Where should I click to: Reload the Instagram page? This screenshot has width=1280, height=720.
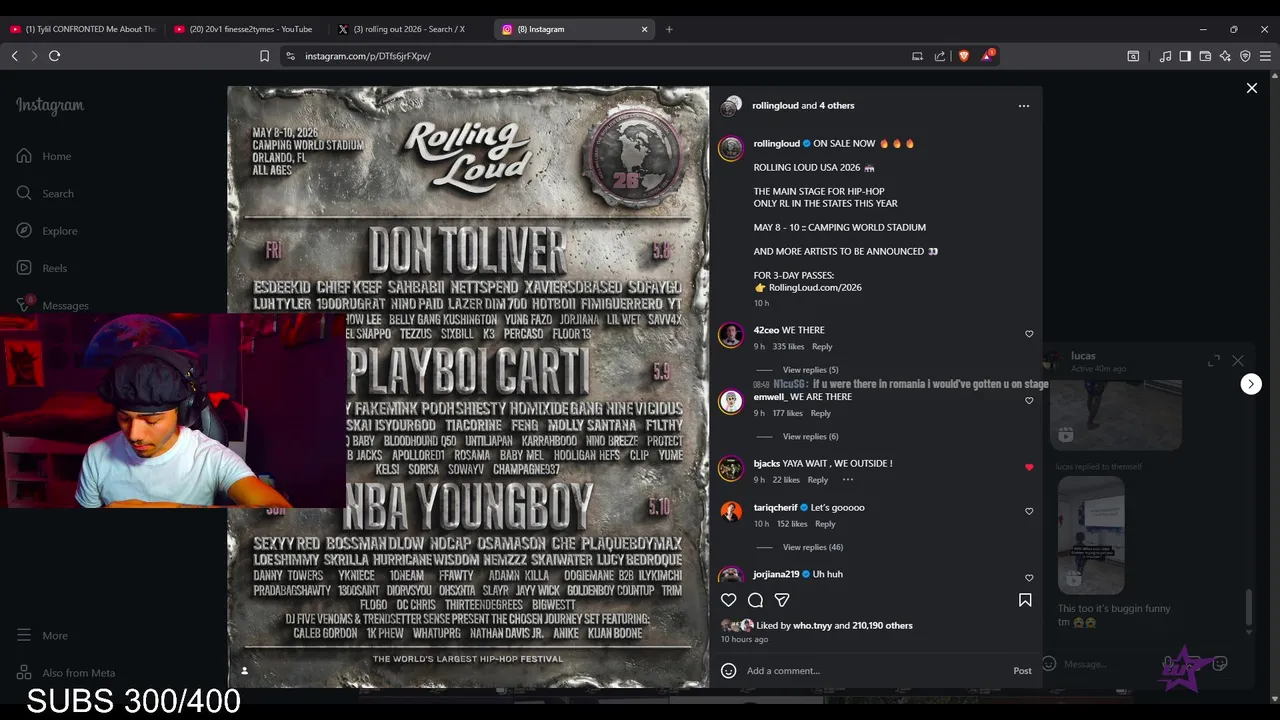tap(54, 56)
